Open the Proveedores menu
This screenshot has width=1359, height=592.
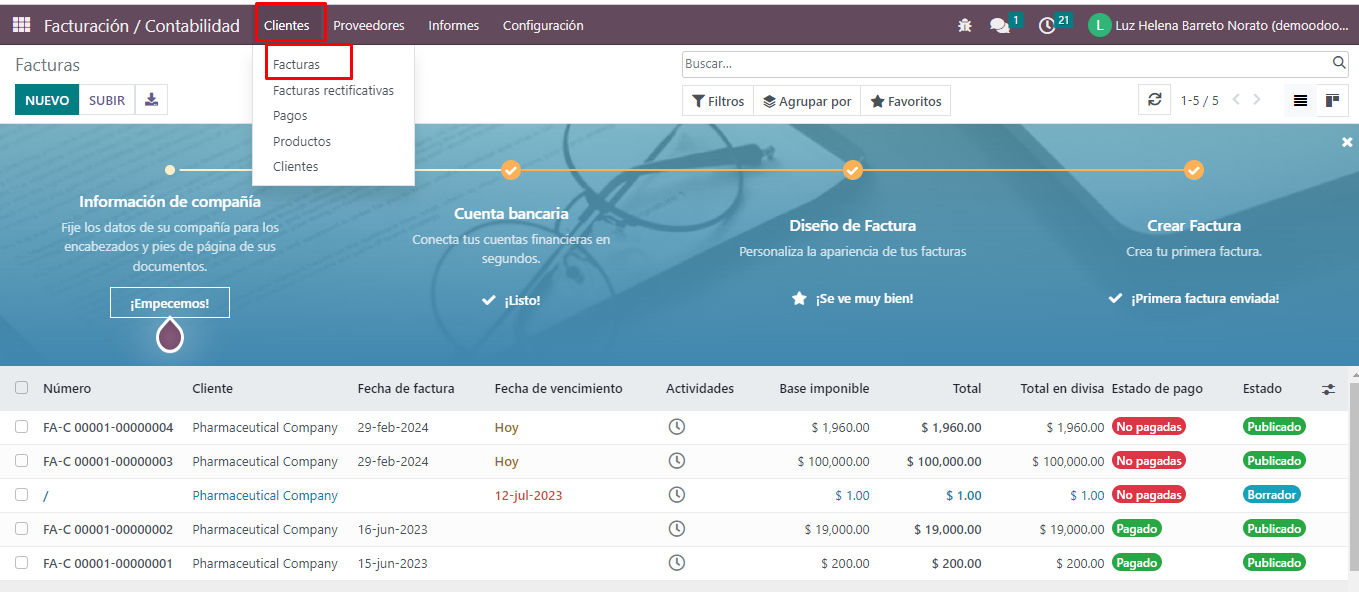[x=368, y=25]
